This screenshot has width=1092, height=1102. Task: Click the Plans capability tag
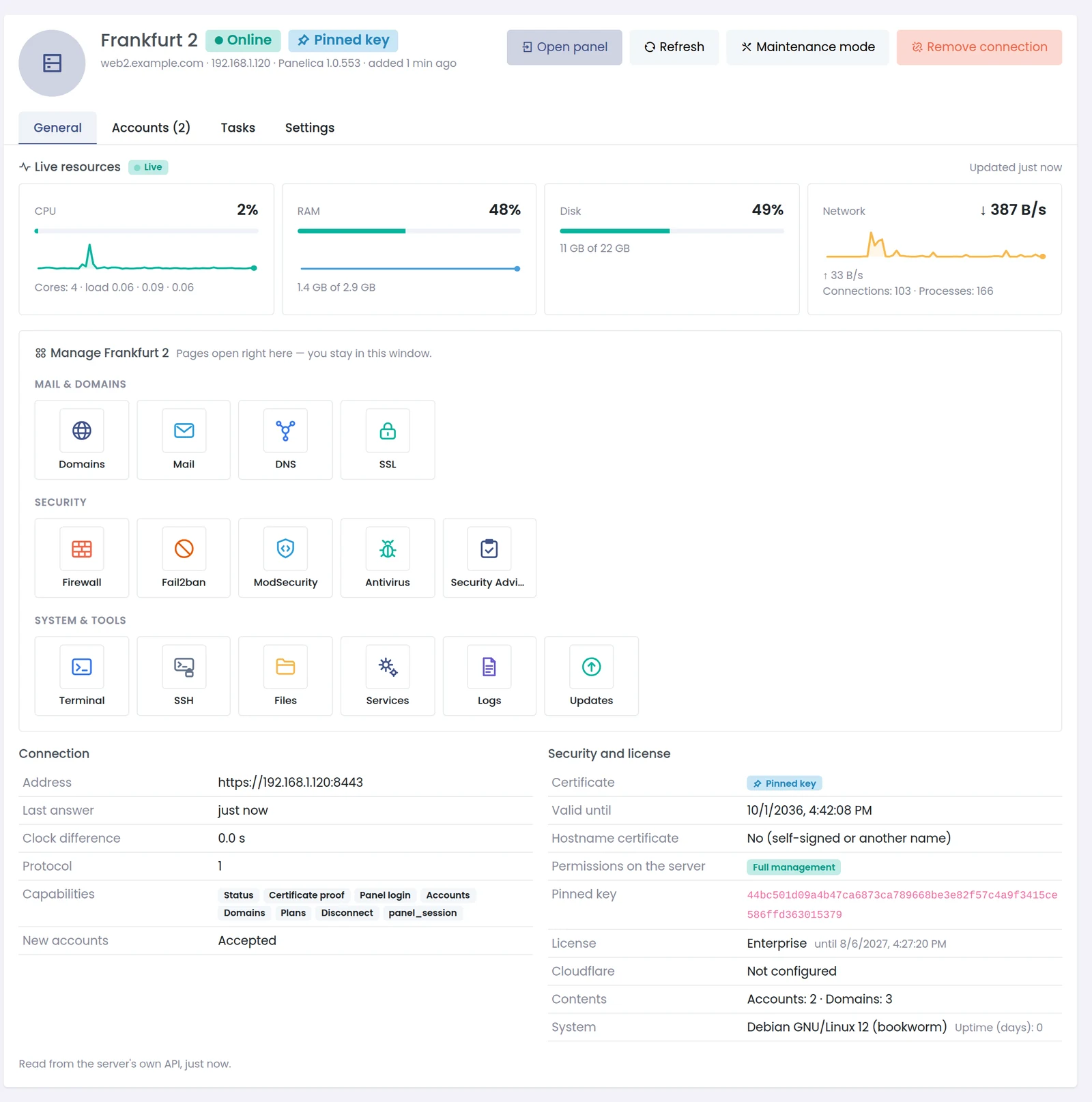pyautogui.click(x=293, y=913)
